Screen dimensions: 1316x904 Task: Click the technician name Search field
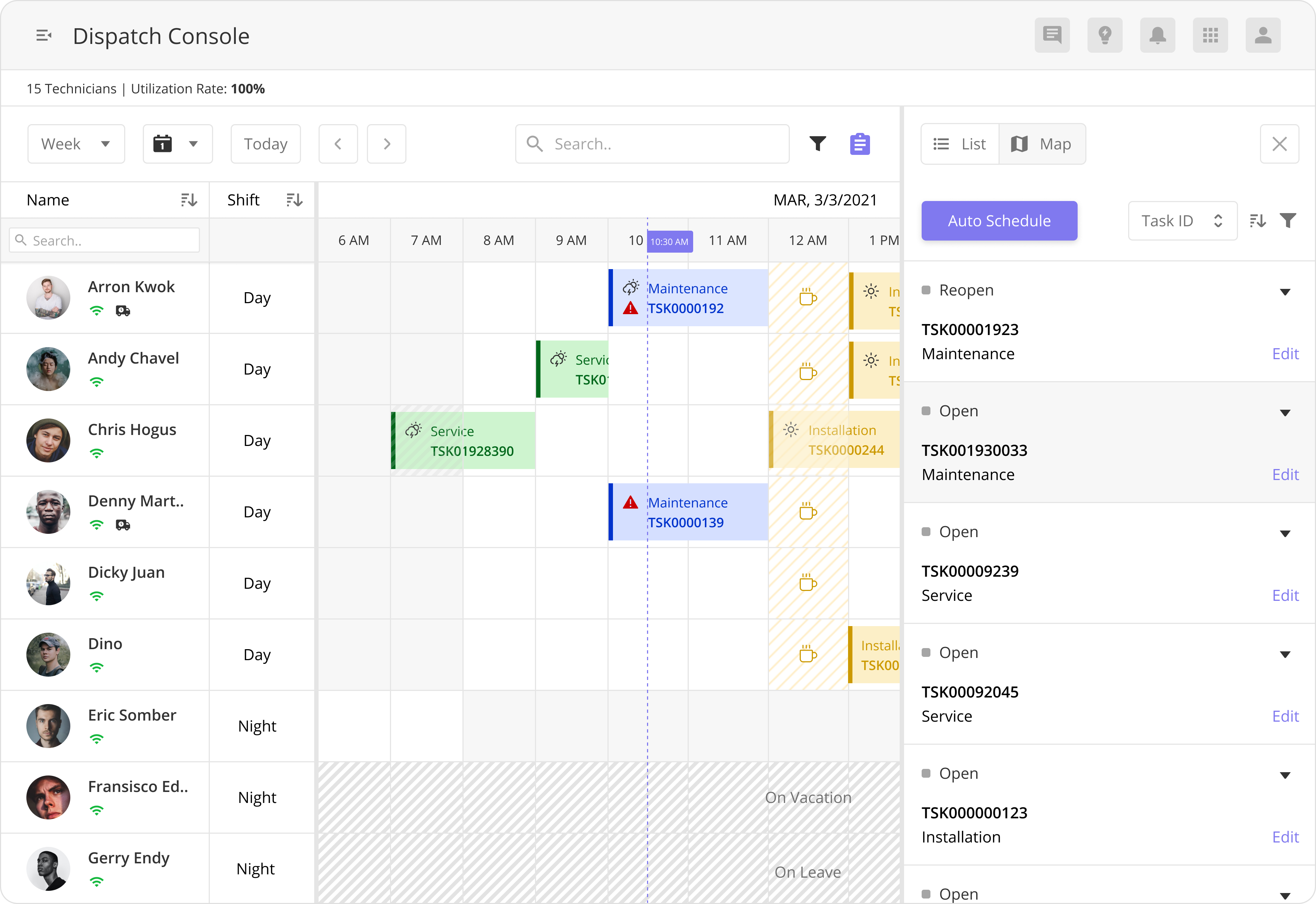(104, 240)
